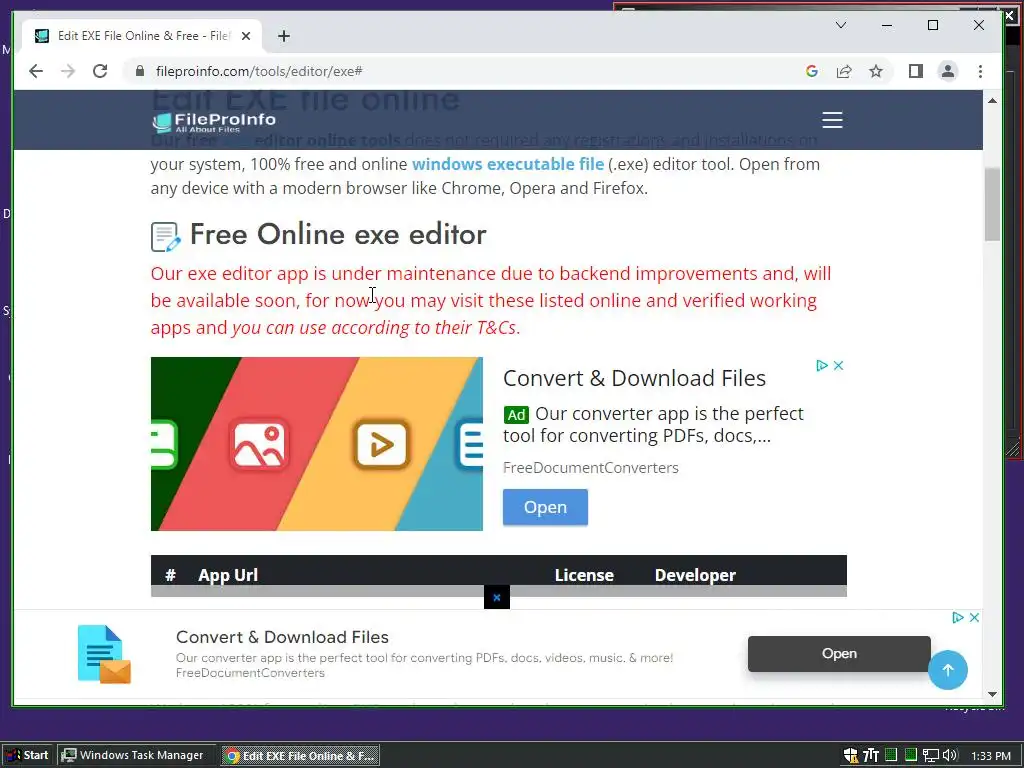Click the bottom banner document-mail icon

tap(104, 654)
